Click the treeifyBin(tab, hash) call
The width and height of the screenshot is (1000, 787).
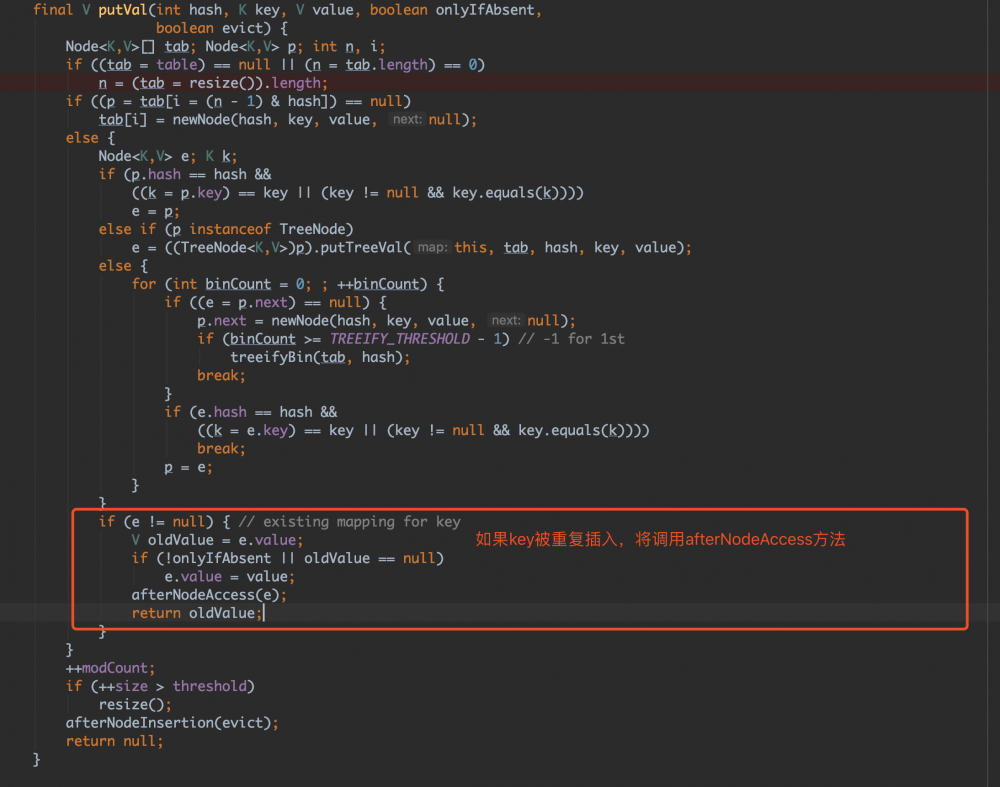(x=320, y=357)
